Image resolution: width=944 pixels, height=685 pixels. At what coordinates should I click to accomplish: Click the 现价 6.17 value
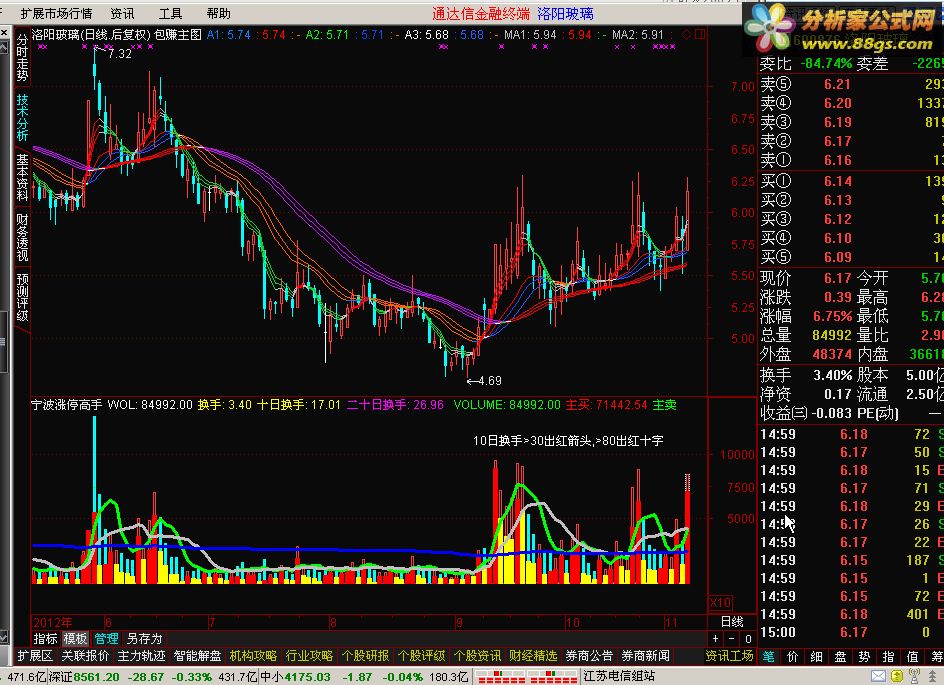(x=837, y=278)
